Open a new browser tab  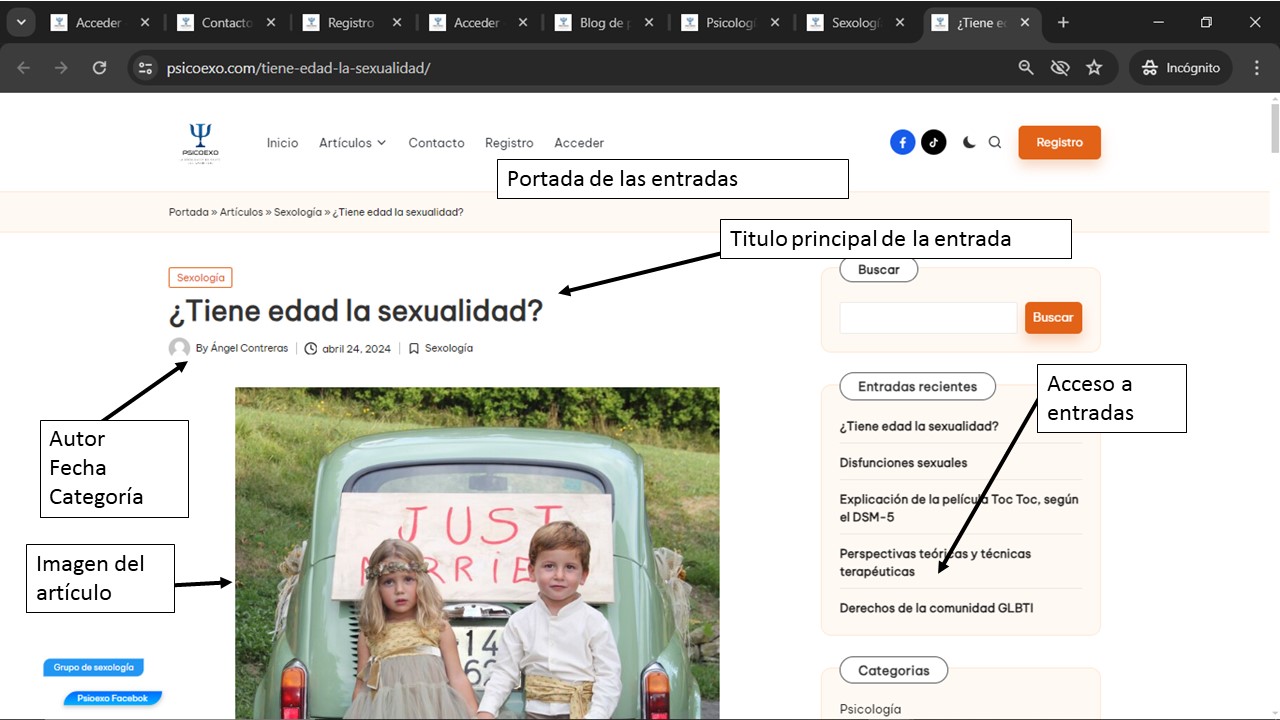coord(1063,22)
